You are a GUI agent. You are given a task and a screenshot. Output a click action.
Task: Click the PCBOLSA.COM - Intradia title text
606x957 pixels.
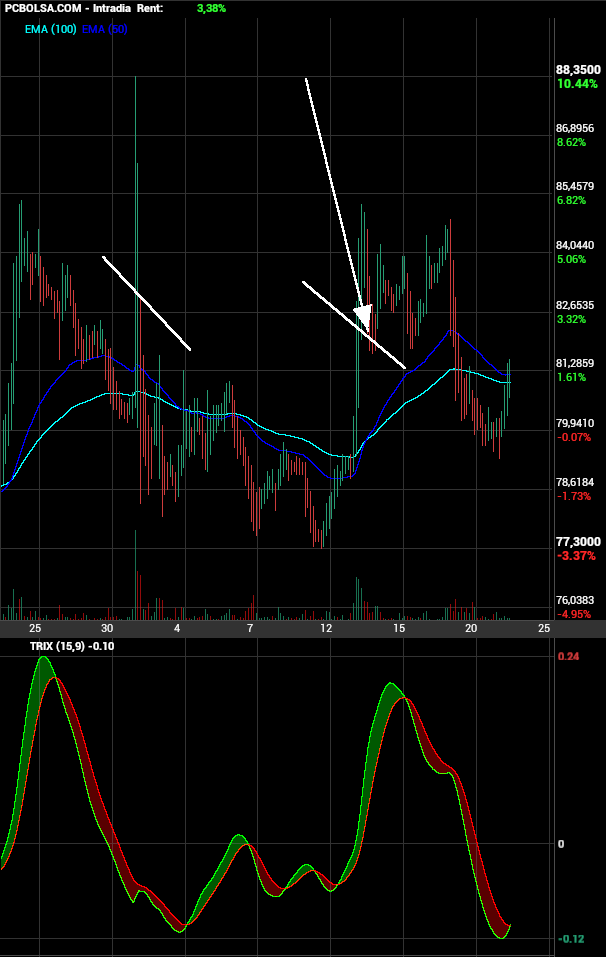(x=68, y=9)
